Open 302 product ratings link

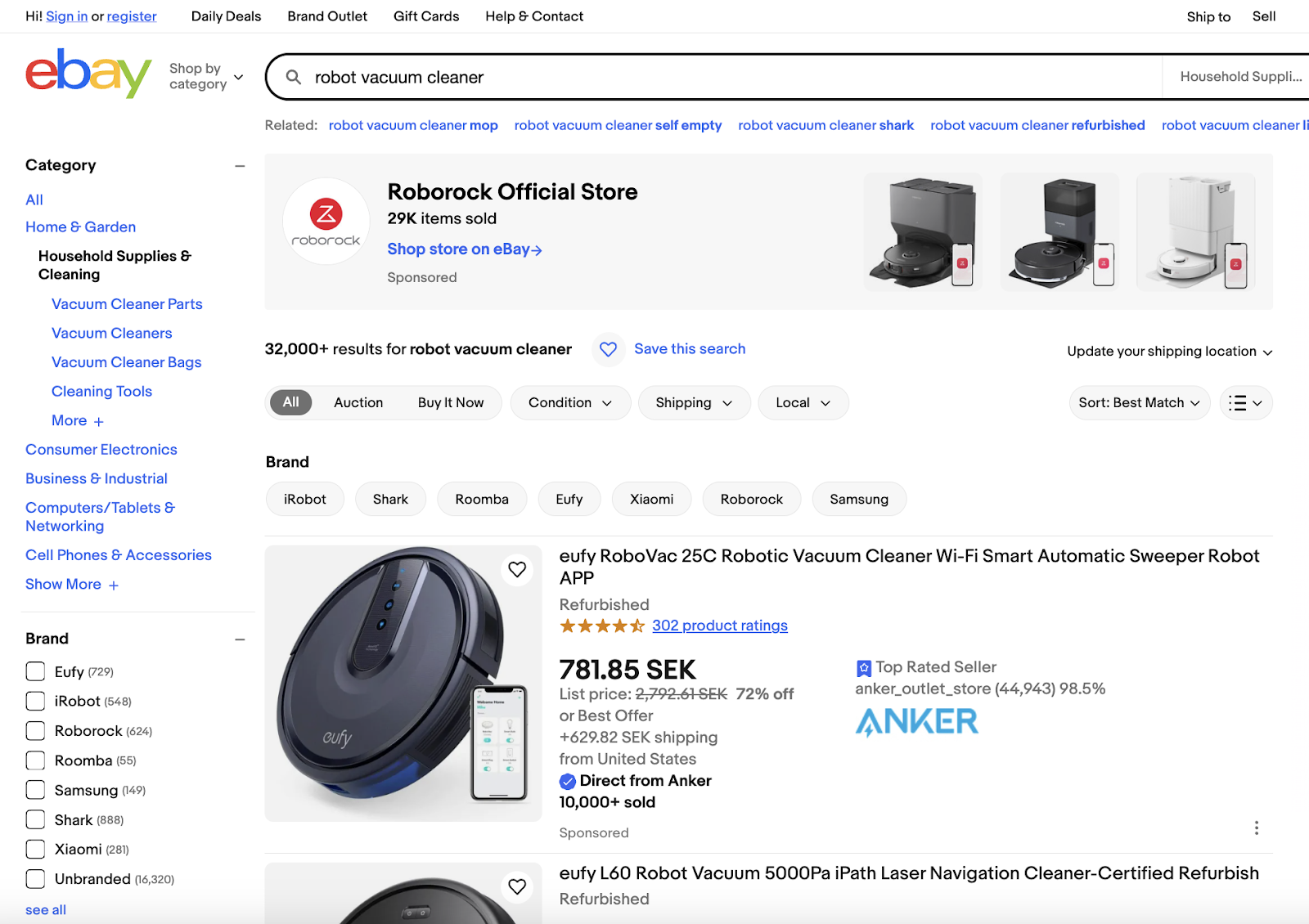[720, 626]
